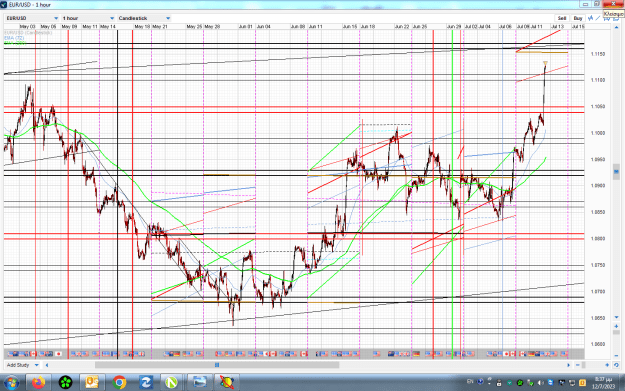Open the Candlestick chart type dropdown
Screen dimensions: 625x391
pyautogui.click(x=144, y=18)
